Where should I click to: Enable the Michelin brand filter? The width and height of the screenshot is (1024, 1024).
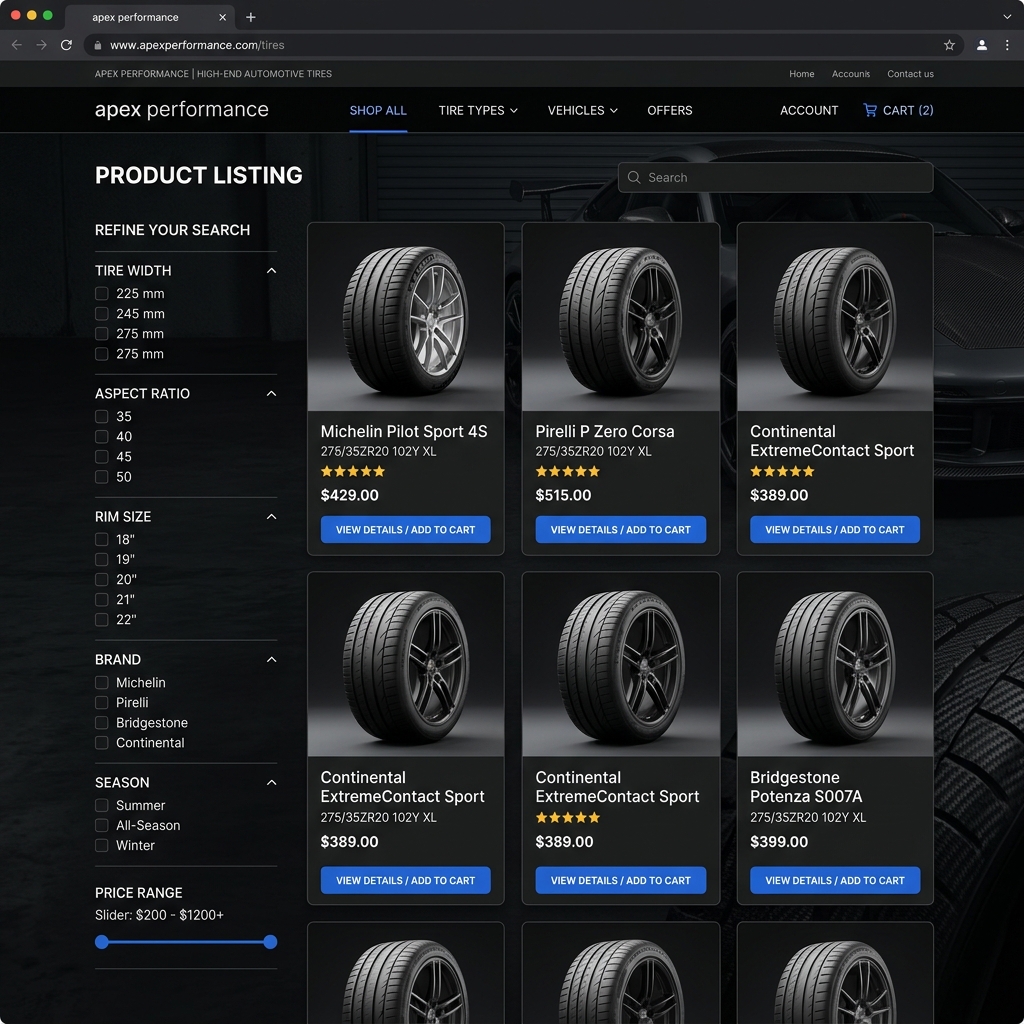click(102, 682)
